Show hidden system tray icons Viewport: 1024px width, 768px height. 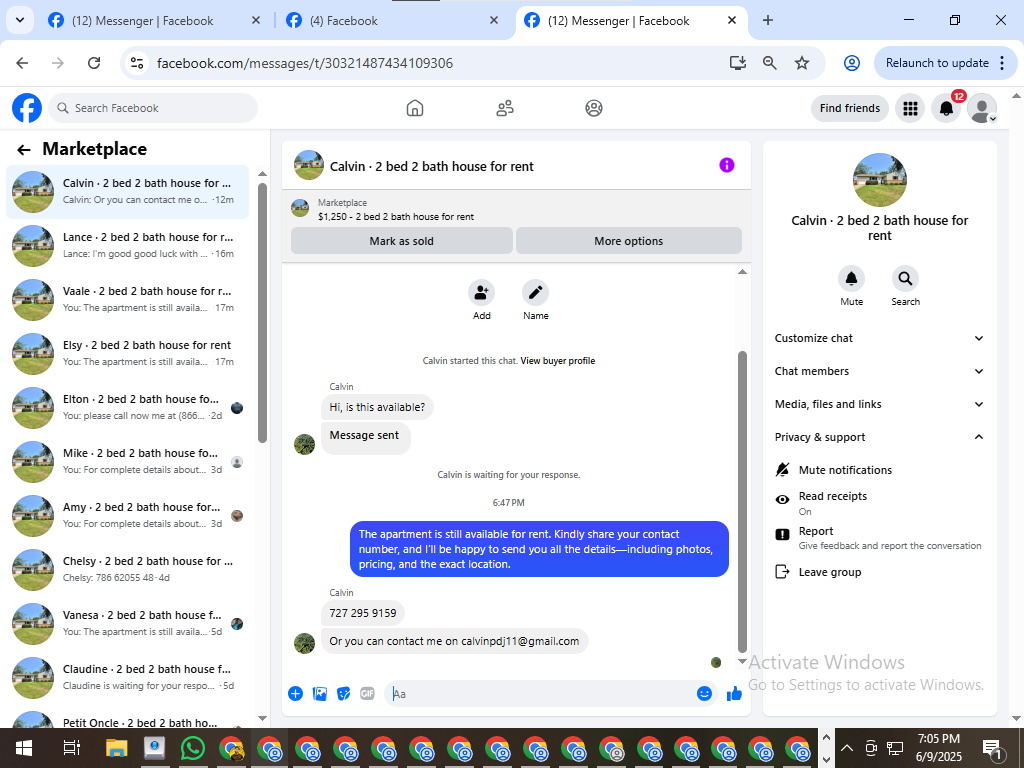[x=846, y=748]
